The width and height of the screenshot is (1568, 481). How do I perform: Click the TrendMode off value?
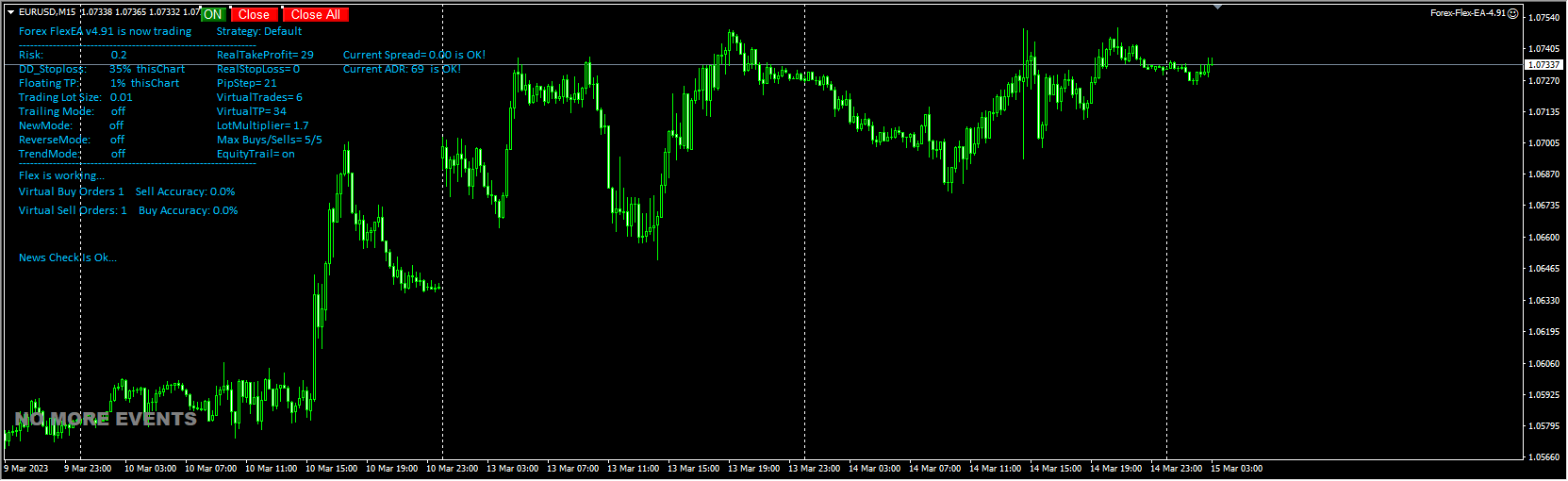point(118,154)
